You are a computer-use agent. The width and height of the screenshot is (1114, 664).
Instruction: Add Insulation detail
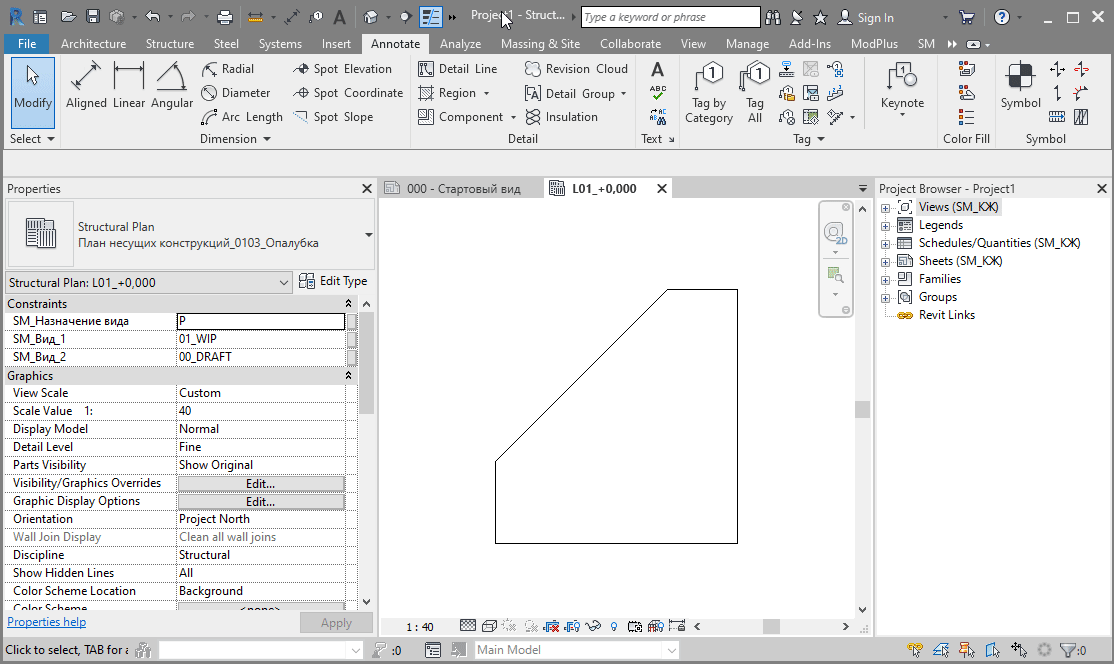561,117
